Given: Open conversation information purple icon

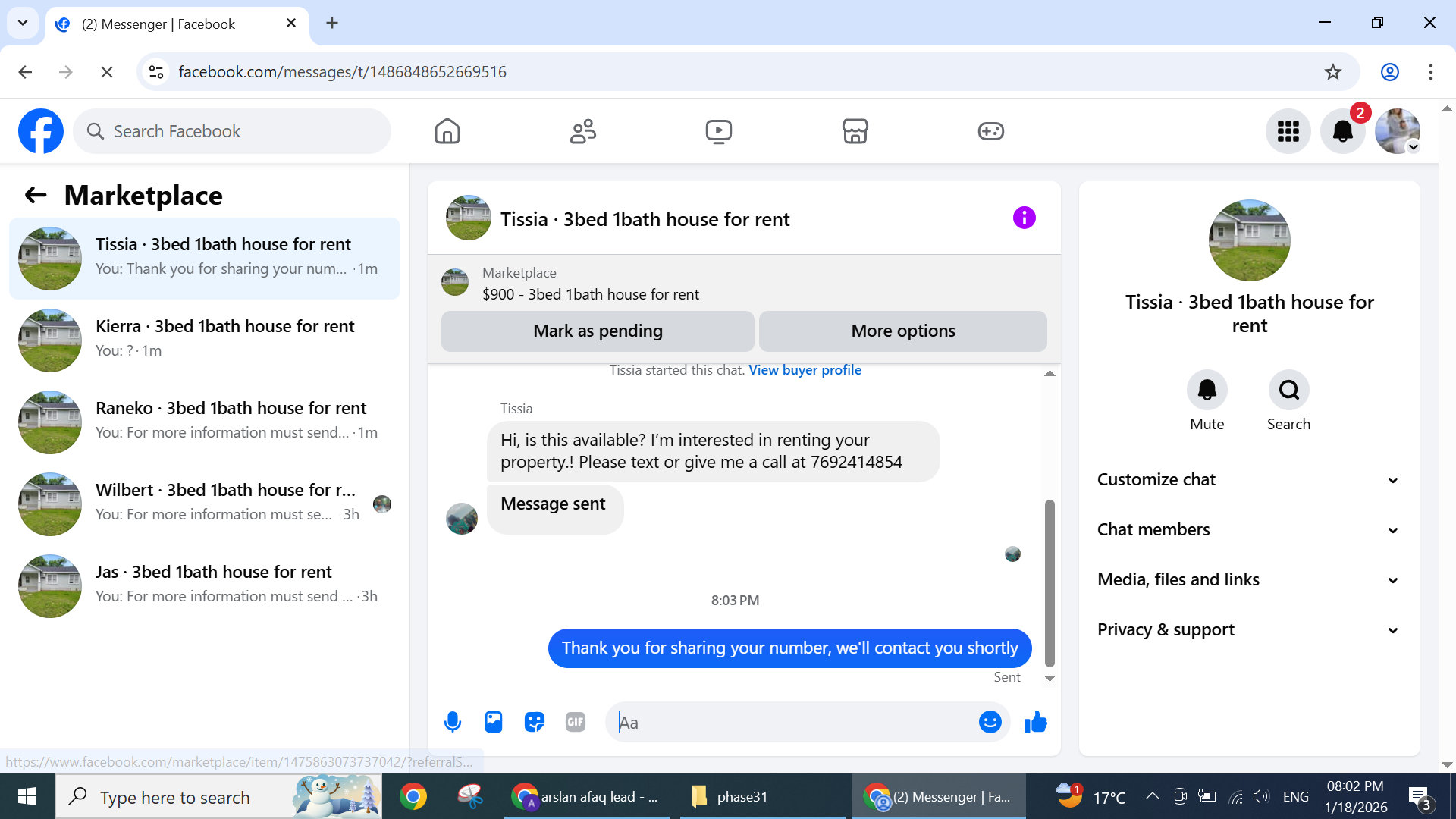Looking at the screenshot, I should point(1024,218).
